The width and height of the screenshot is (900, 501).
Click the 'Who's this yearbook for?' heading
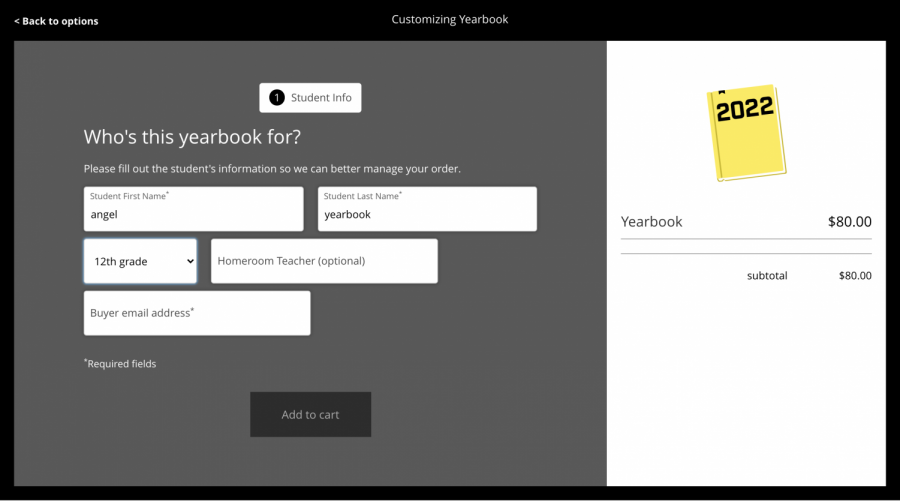[x=192, y=137]
